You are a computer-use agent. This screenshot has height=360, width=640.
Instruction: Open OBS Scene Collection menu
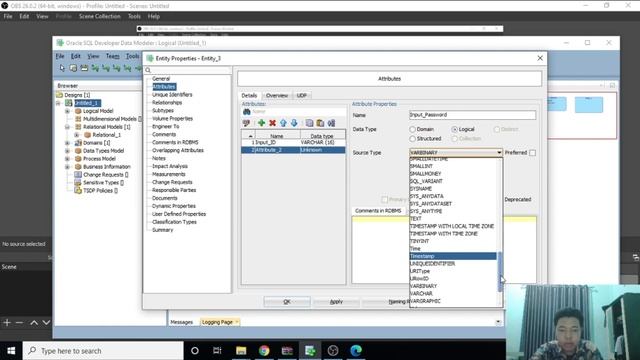coord(100,16)
